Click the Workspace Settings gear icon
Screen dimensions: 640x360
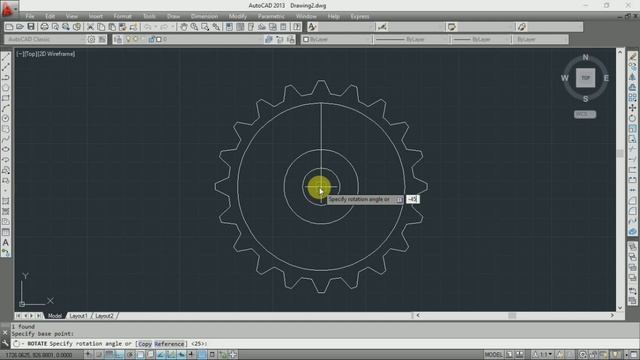(91, 39)
